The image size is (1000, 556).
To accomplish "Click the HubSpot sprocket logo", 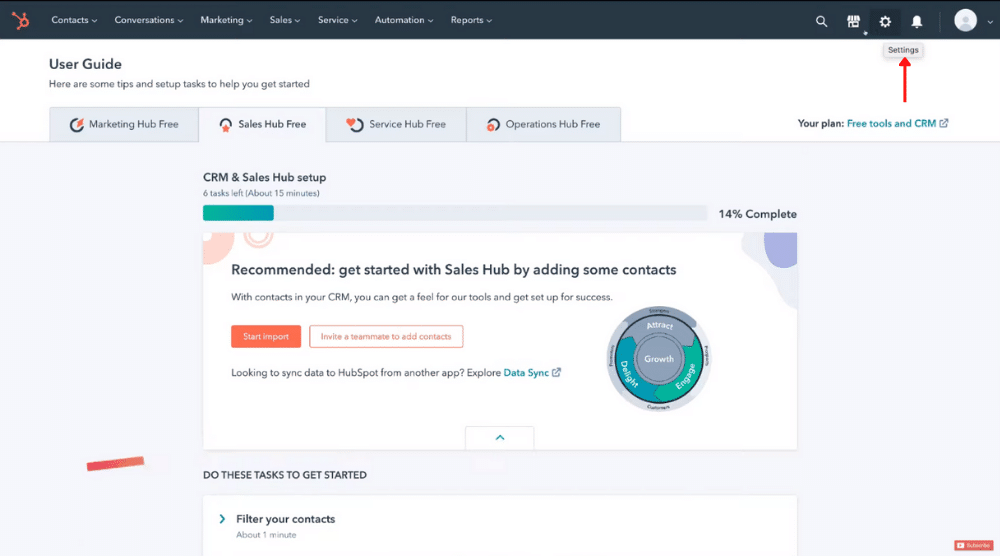I will click(20, 20).
